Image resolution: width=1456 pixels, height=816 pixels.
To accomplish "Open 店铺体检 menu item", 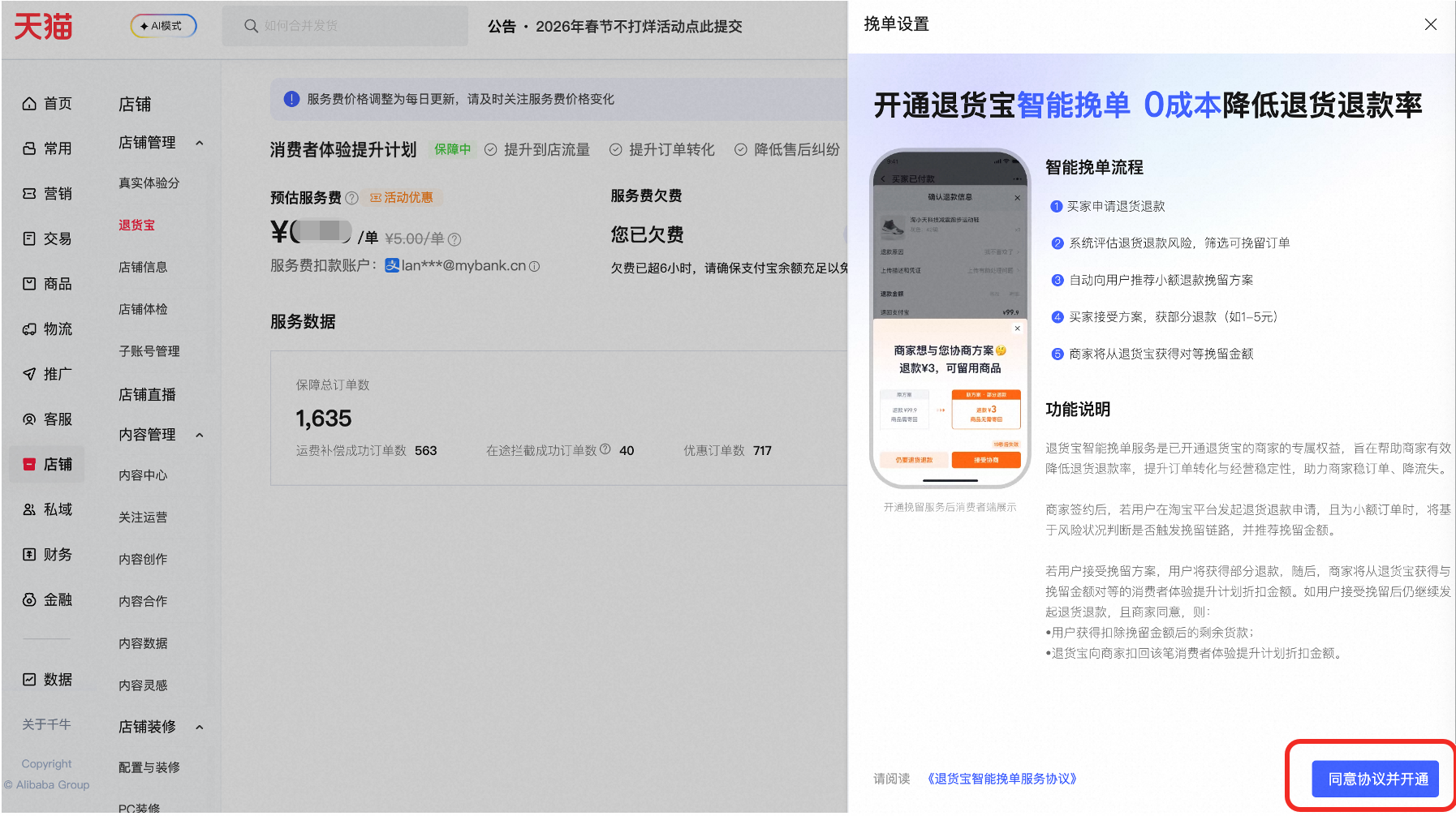I will [143, 310].
